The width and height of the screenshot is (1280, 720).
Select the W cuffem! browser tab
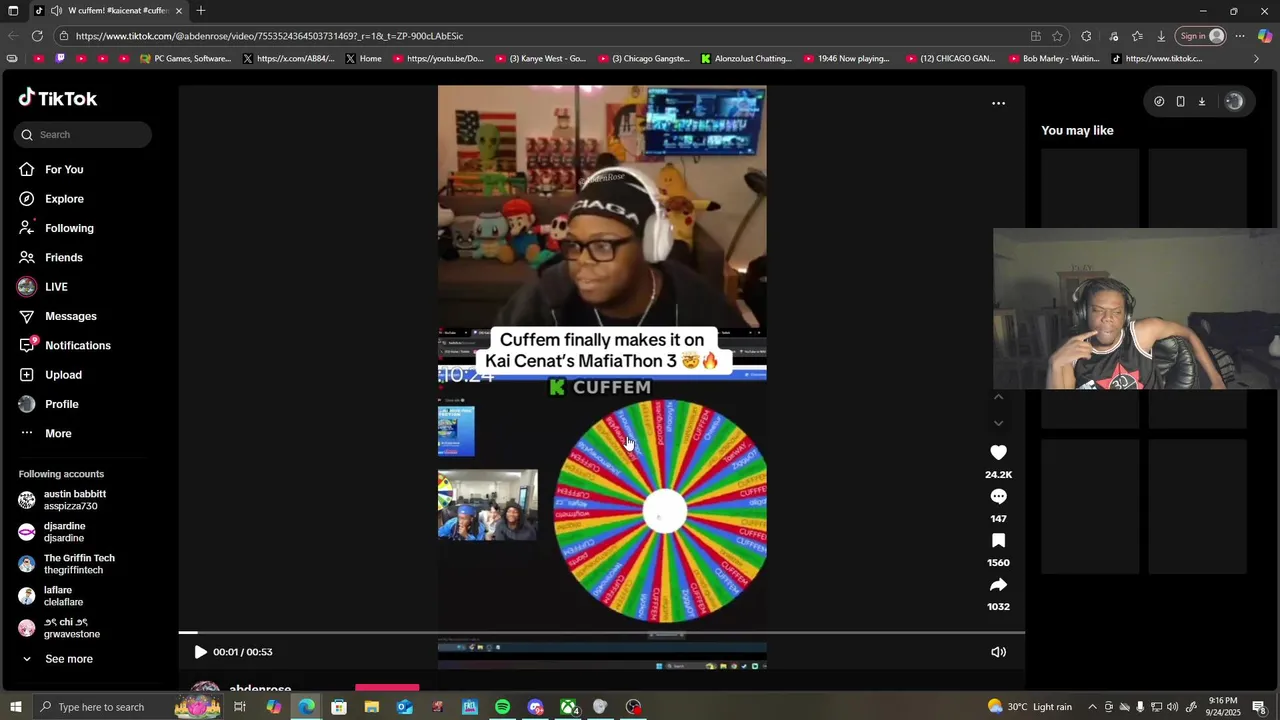[108, 10]
